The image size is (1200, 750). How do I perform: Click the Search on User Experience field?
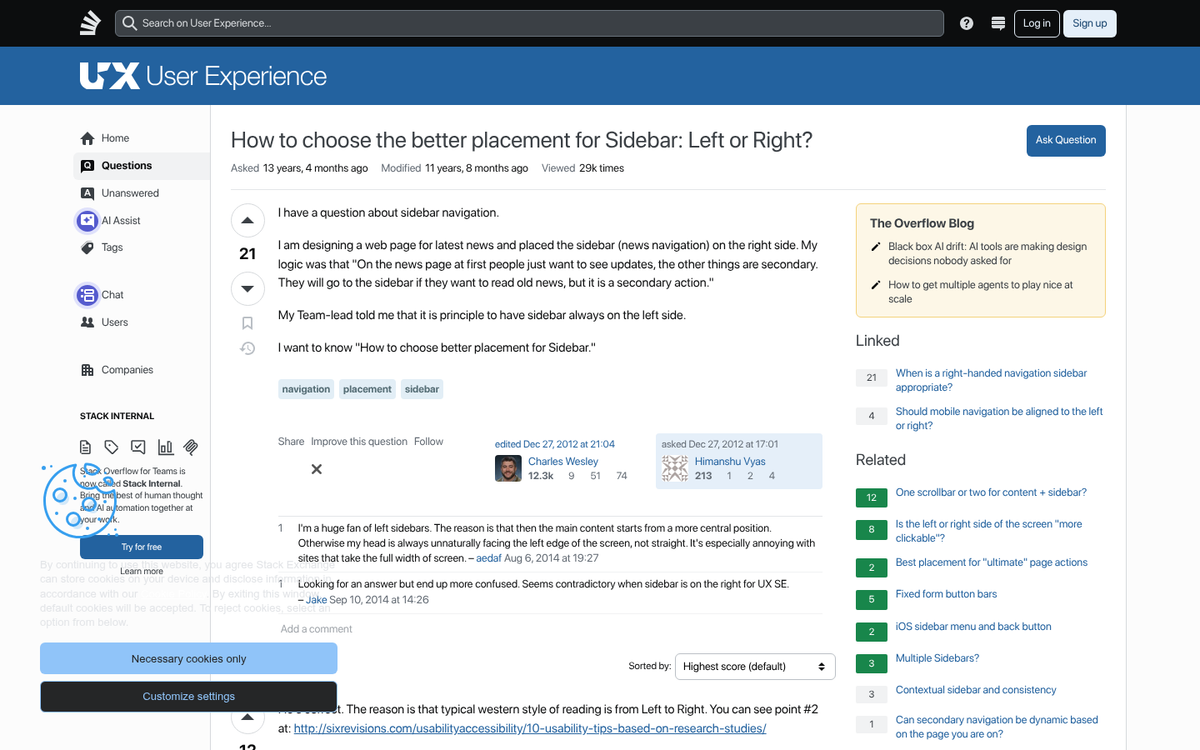530,22
